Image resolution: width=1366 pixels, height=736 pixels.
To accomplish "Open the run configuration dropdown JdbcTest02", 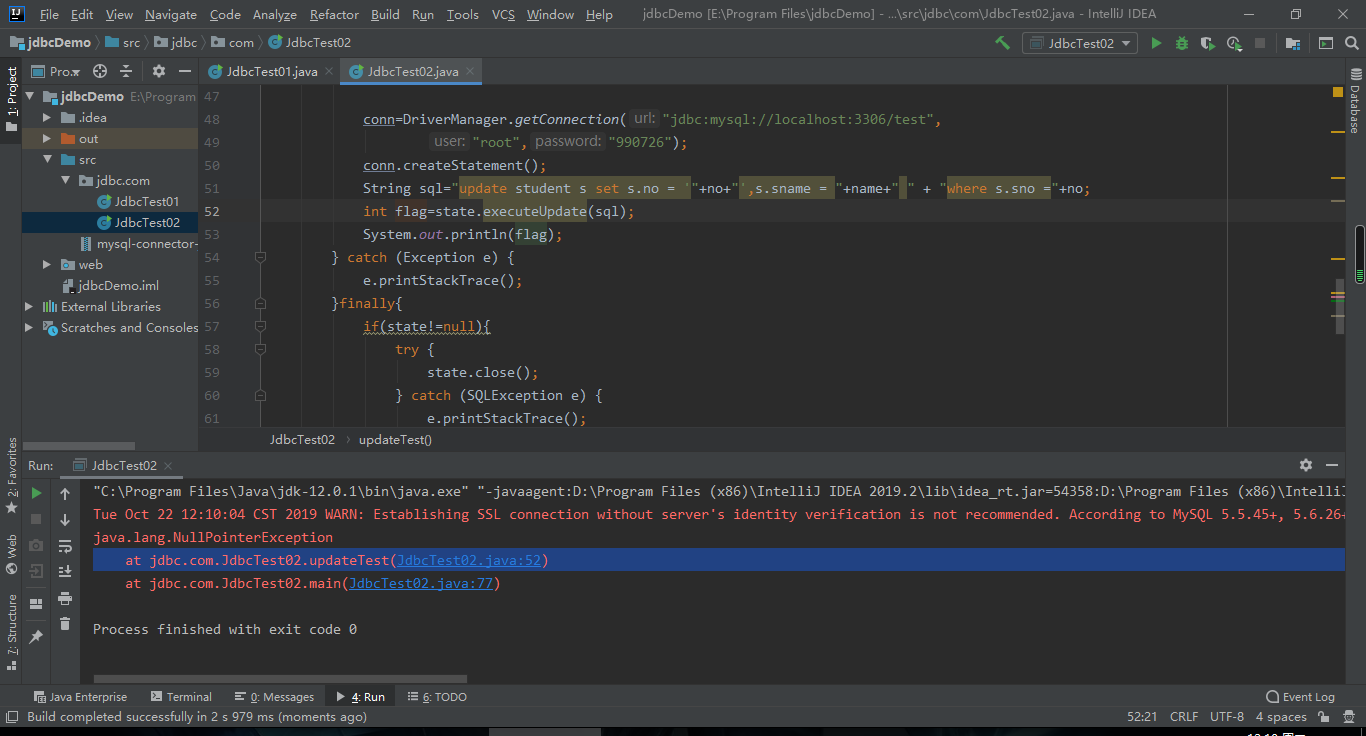I will [1079, 43].
